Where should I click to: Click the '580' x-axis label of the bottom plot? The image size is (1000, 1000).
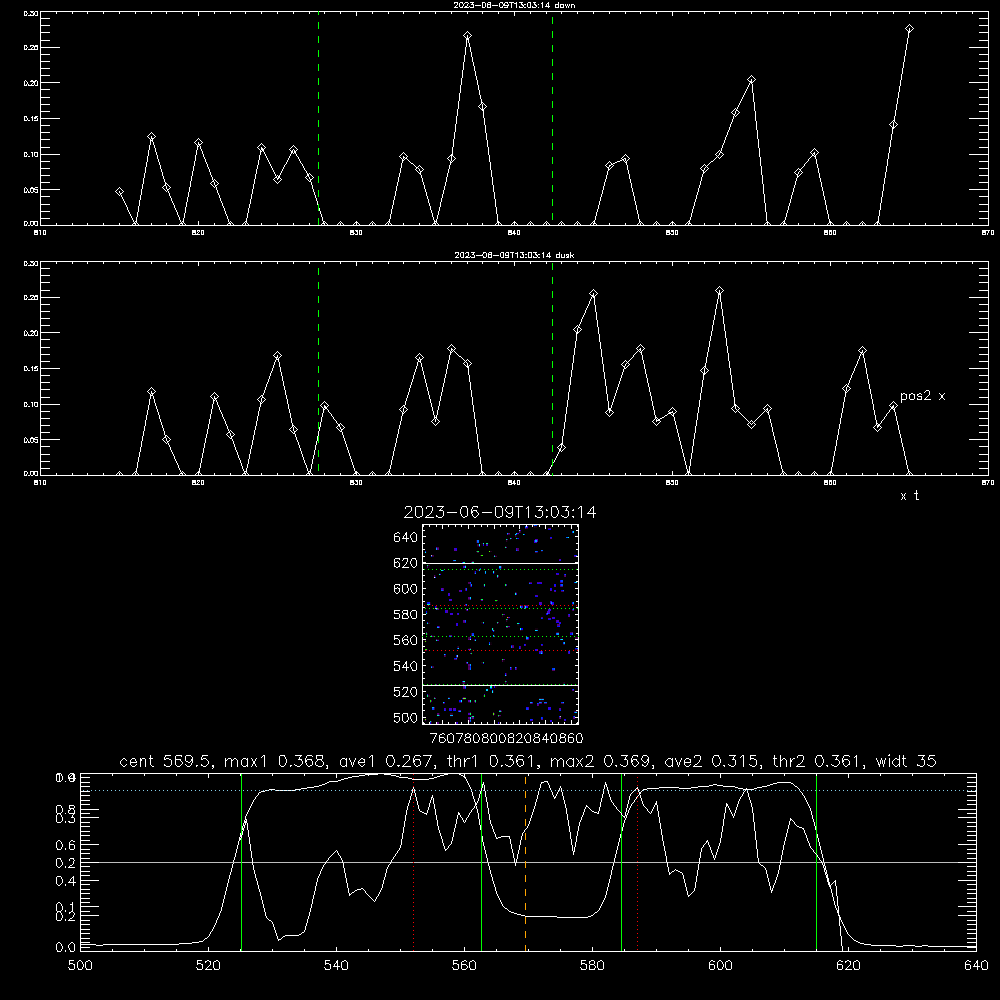click(592, 966)
